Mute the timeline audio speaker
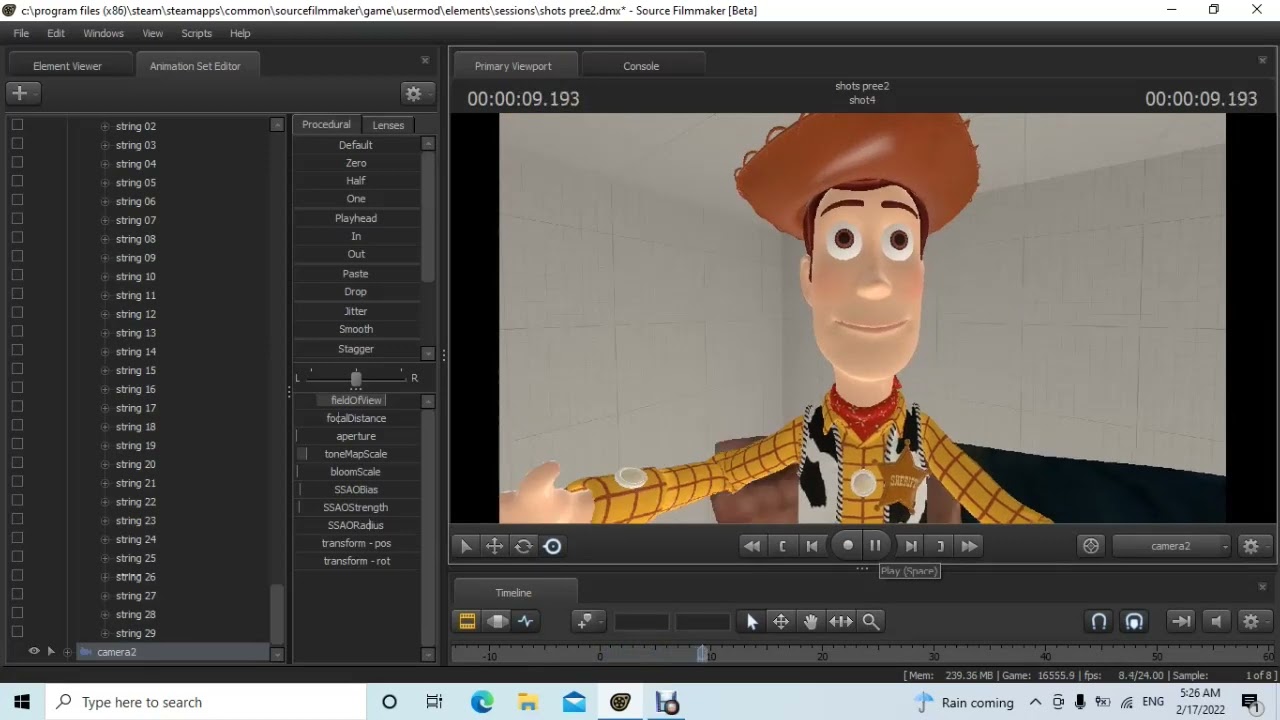Viewport: 1280px width, 720px height. (1216, 621)
